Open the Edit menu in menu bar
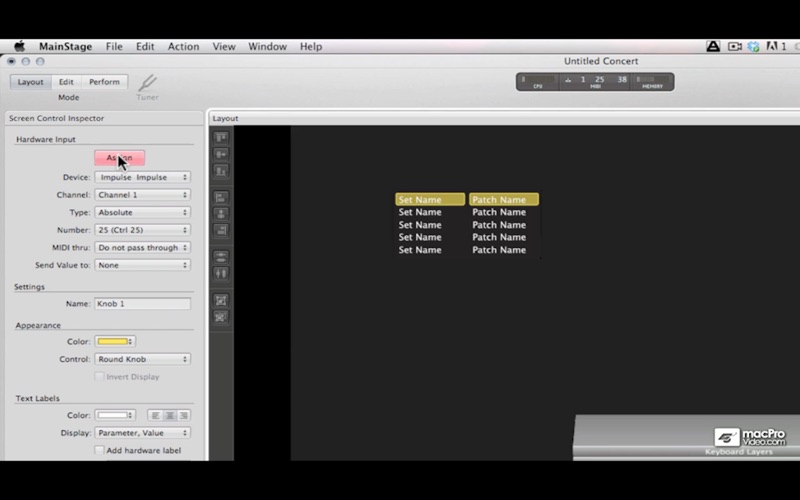This screenshot has width=800, height=500. (145, 46)
